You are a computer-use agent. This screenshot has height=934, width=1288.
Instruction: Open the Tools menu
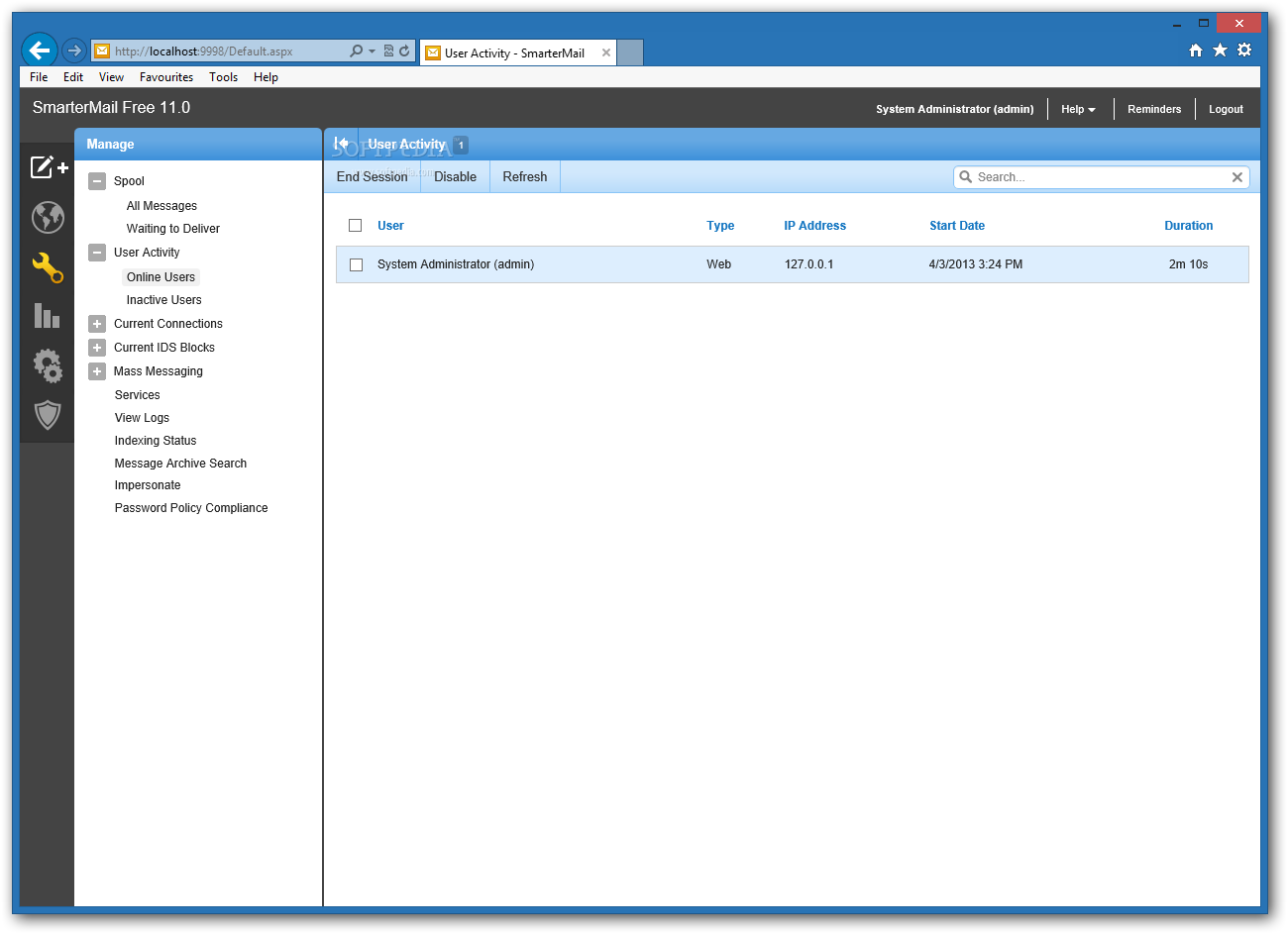tap(223, 77)
